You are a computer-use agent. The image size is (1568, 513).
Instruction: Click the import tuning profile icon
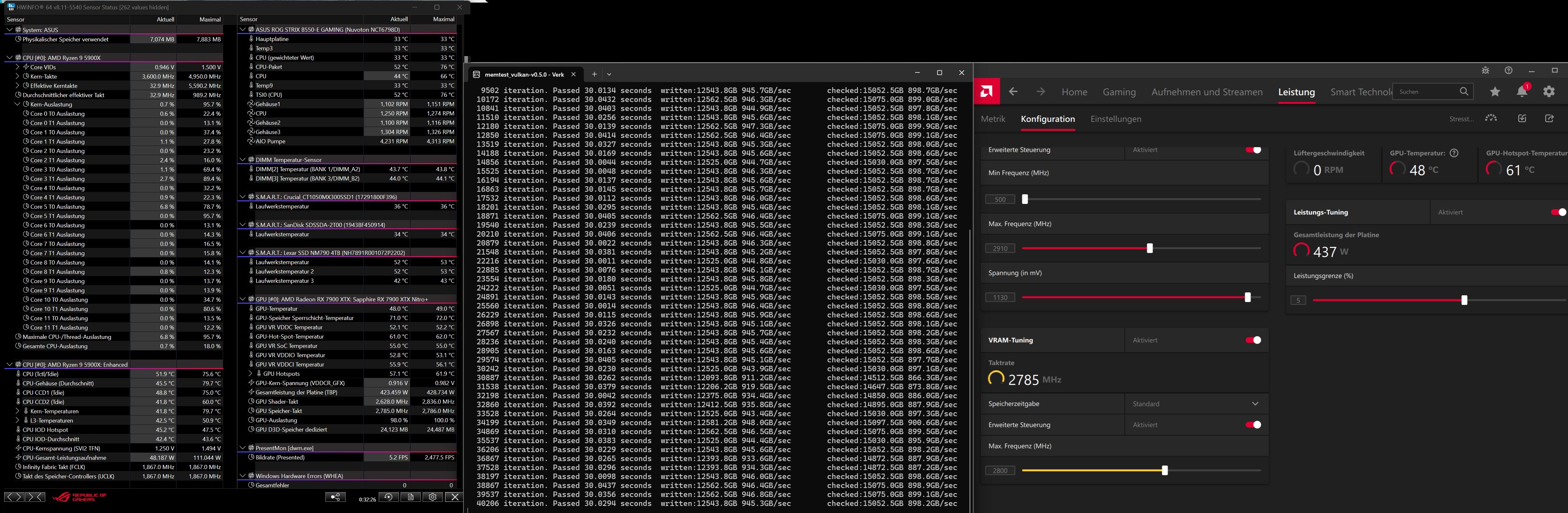1522,119
